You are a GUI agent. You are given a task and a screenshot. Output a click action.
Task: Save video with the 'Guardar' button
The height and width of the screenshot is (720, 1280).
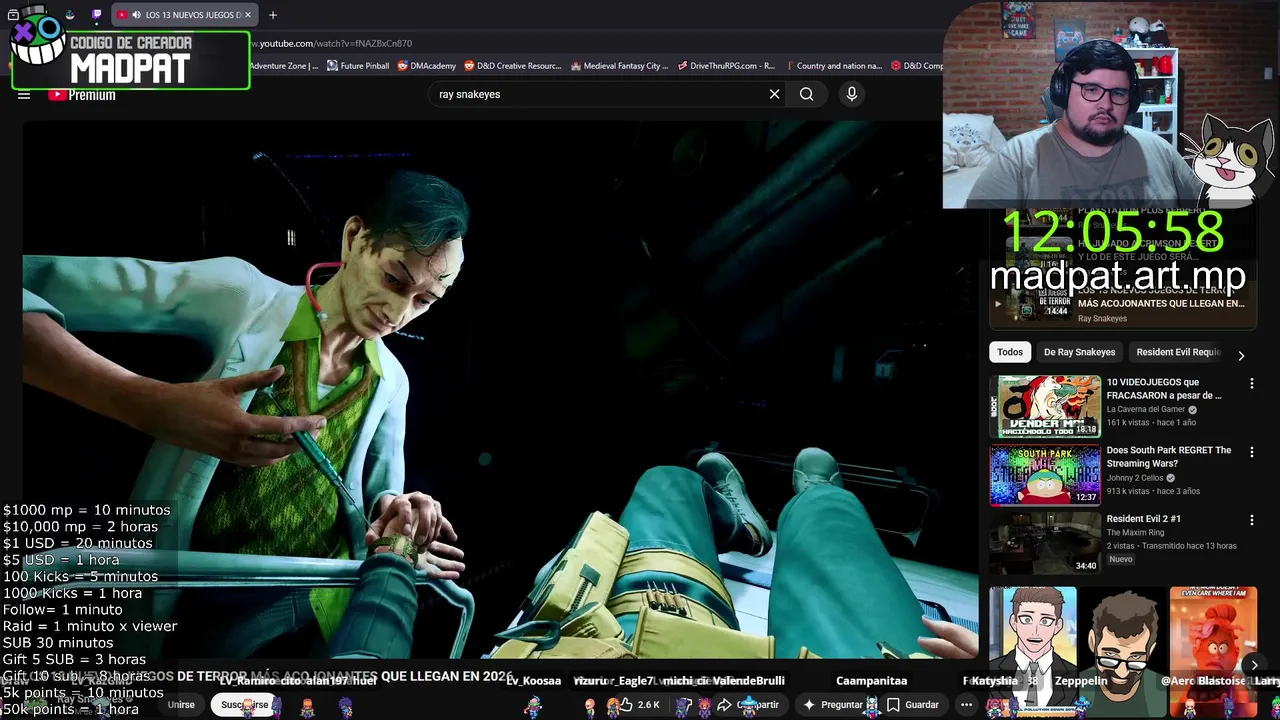tap(914, 705)
